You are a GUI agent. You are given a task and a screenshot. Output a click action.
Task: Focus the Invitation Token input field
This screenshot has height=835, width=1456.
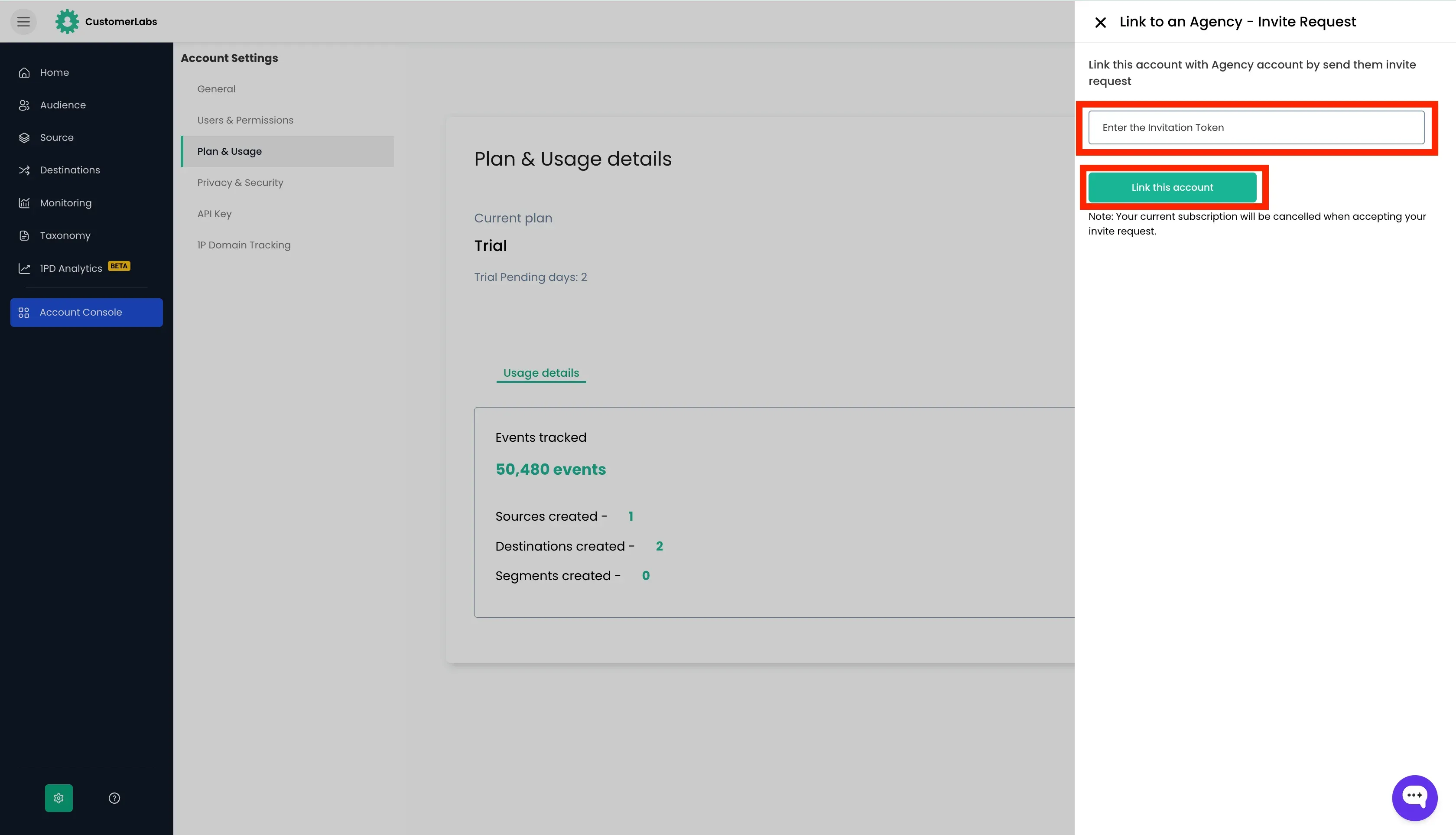[1256, 127]
